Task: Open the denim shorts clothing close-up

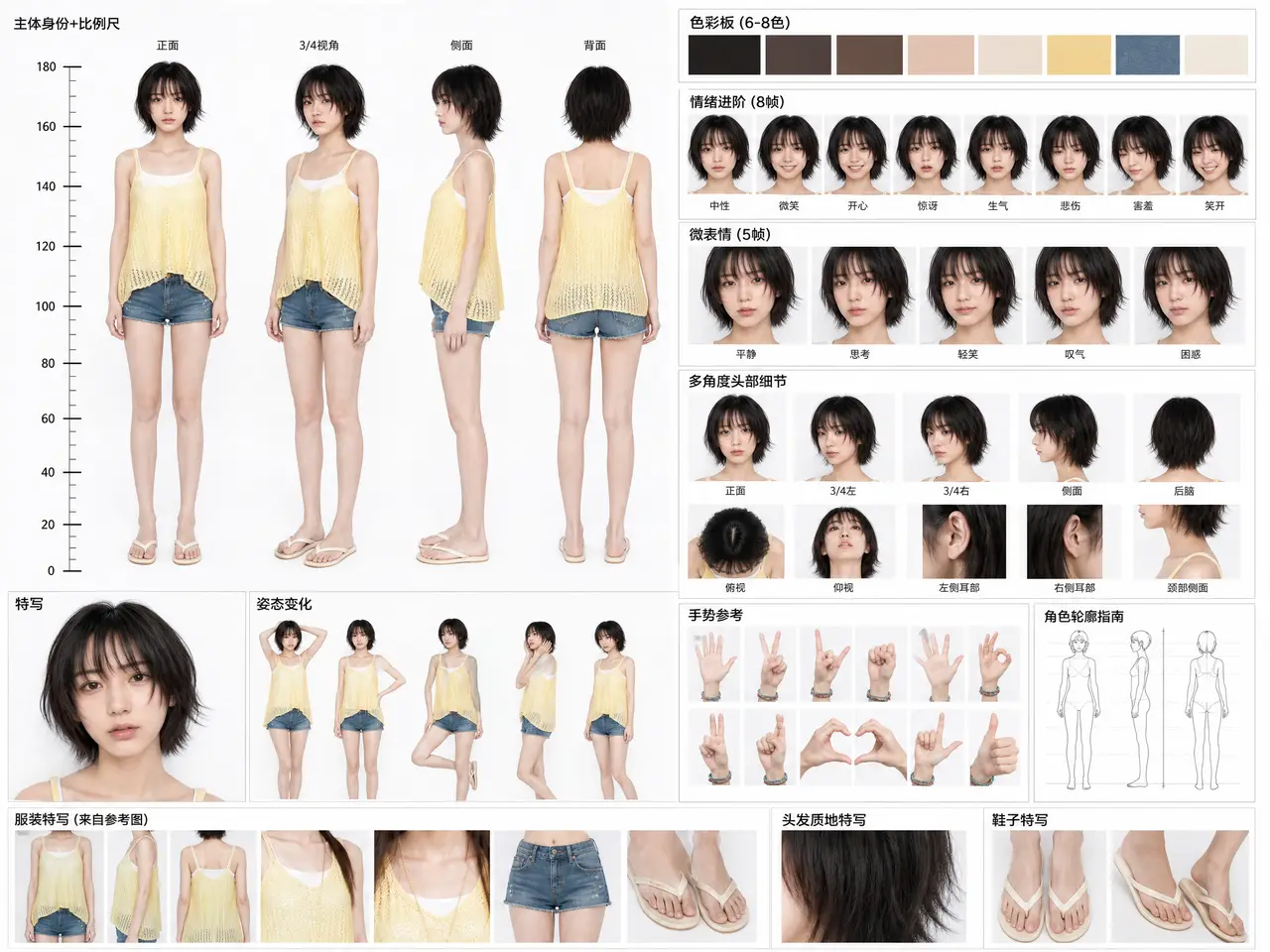Action: click(557, 886)
